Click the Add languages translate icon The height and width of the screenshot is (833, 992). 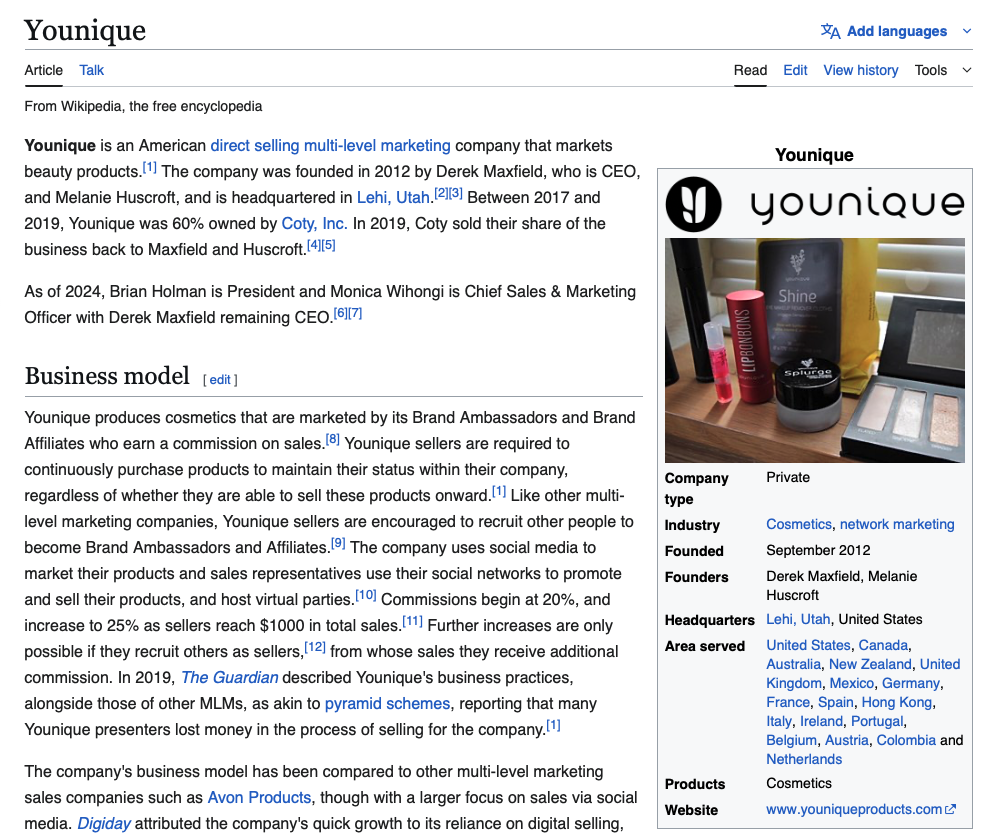point(830,31)
